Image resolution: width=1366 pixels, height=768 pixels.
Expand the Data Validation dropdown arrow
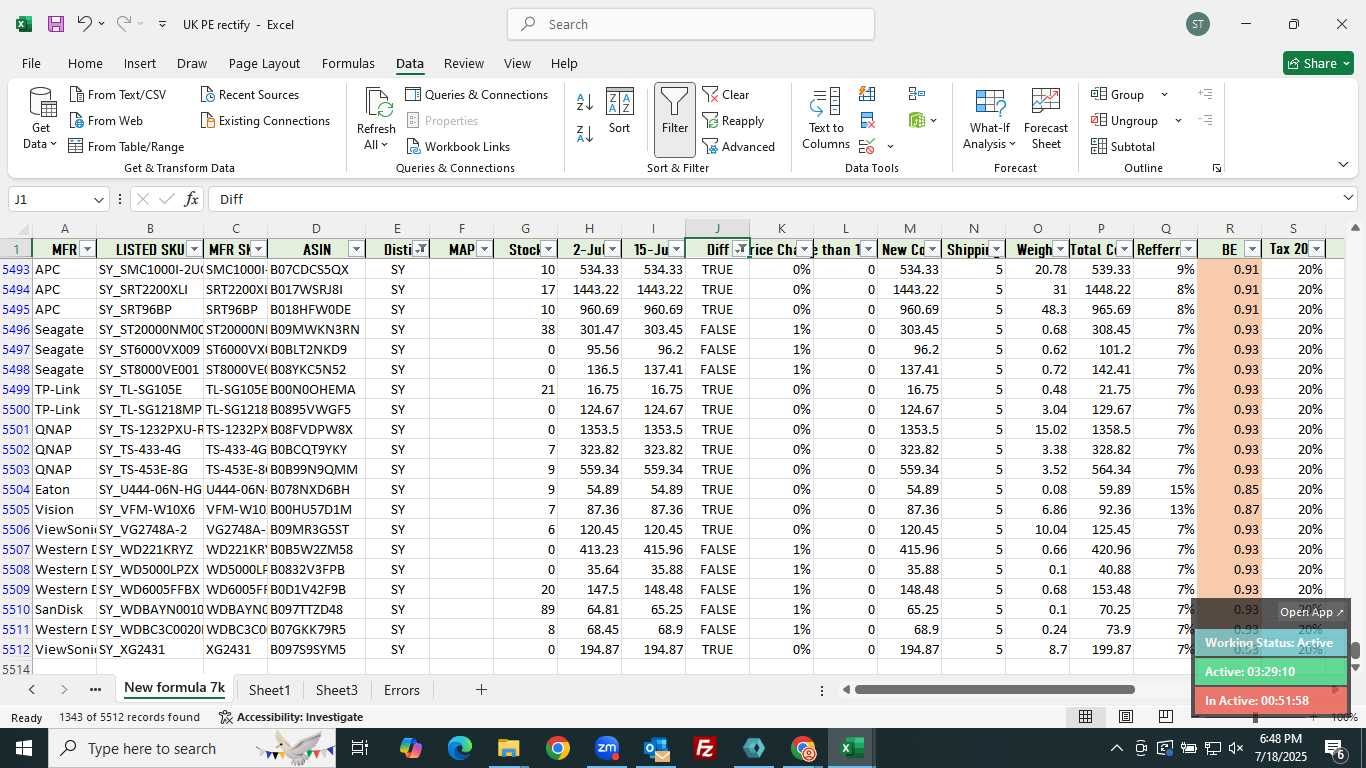coord(890,147)
